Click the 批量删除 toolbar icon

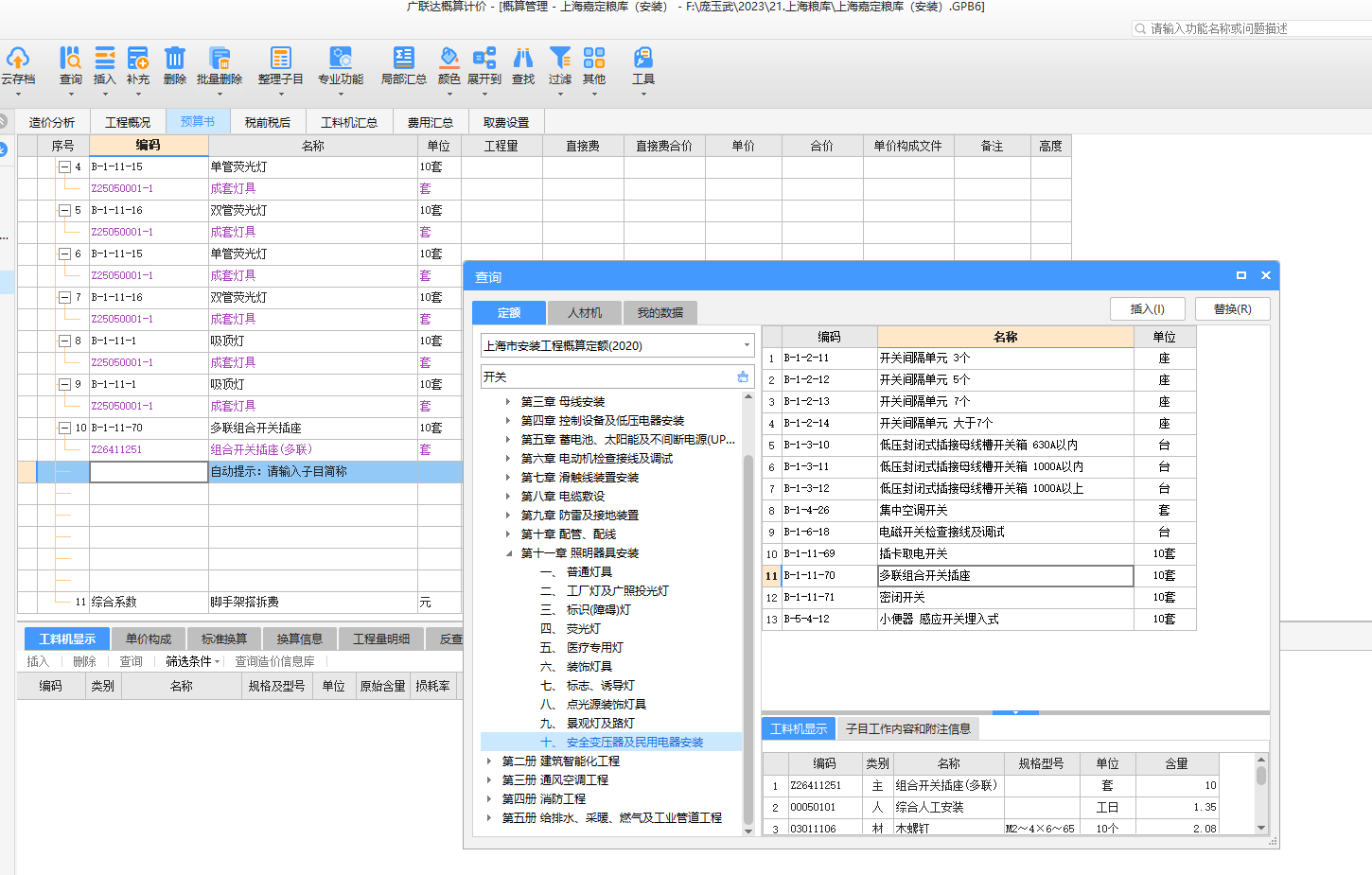220,66
